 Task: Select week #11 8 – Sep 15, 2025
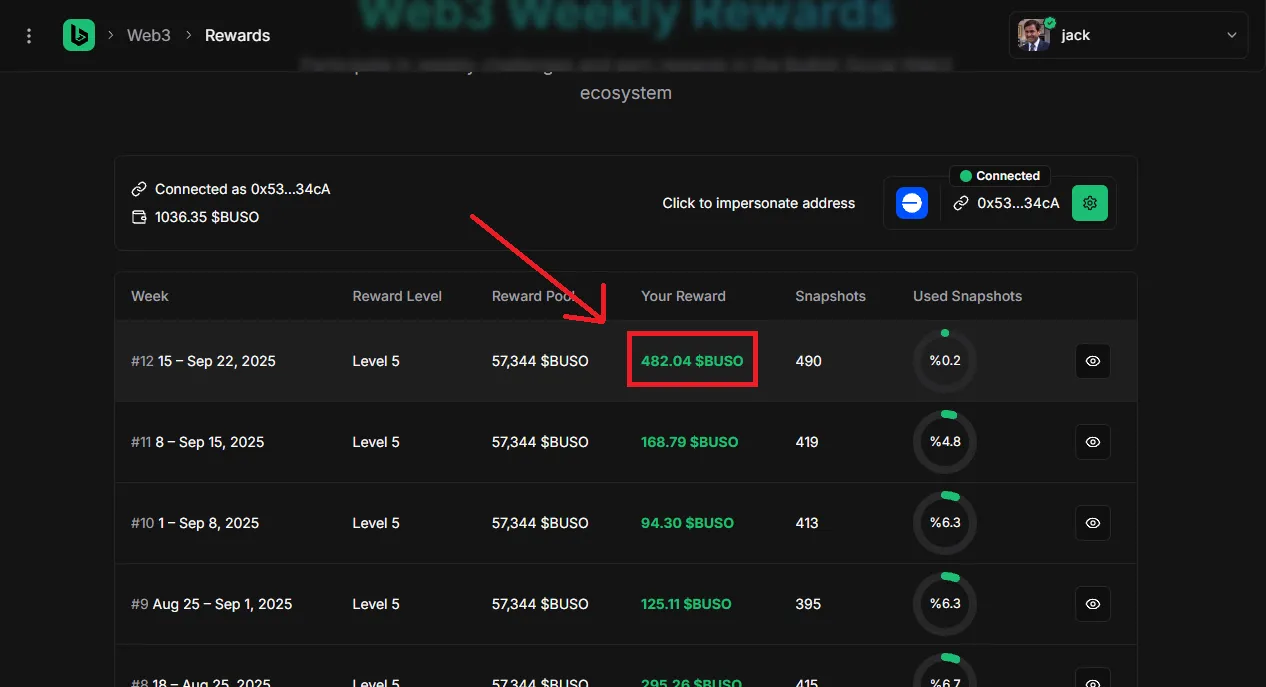tap(198, 442)
